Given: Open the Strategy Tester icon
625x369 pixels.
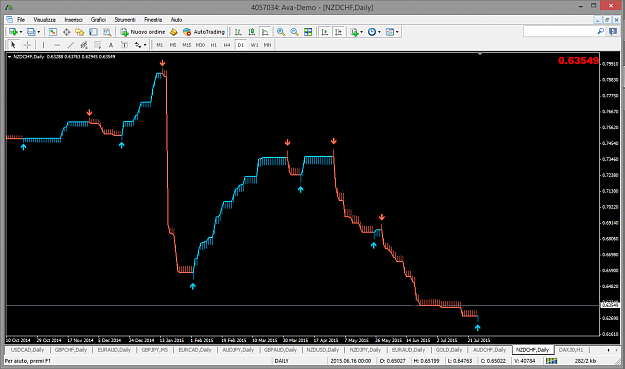Looking at the screenshot, I should pos(107,32).
